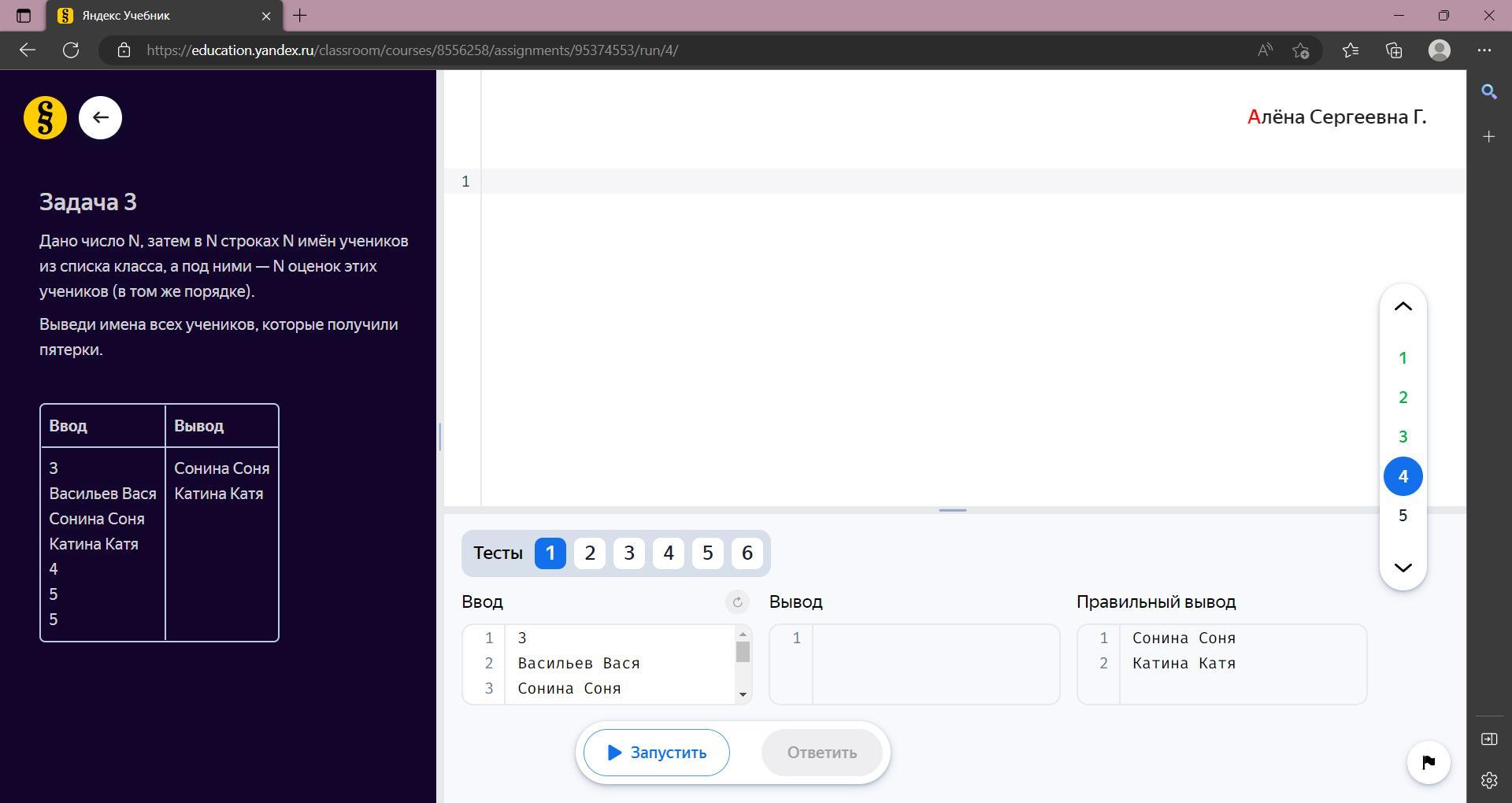Click user name Алёна Сергеевна Г.

(1336, 117)
